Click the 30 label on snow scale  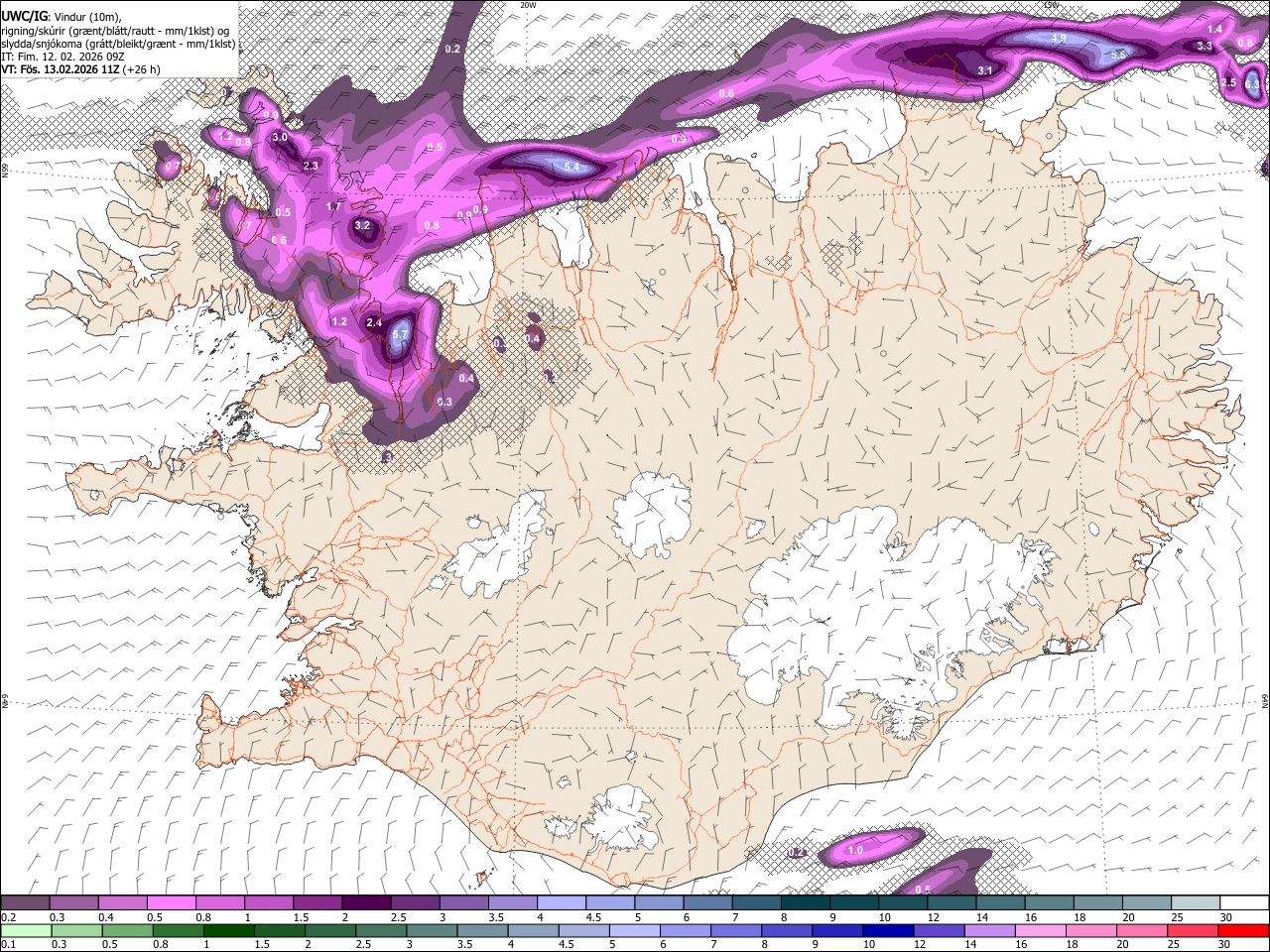click(1224, 917)
